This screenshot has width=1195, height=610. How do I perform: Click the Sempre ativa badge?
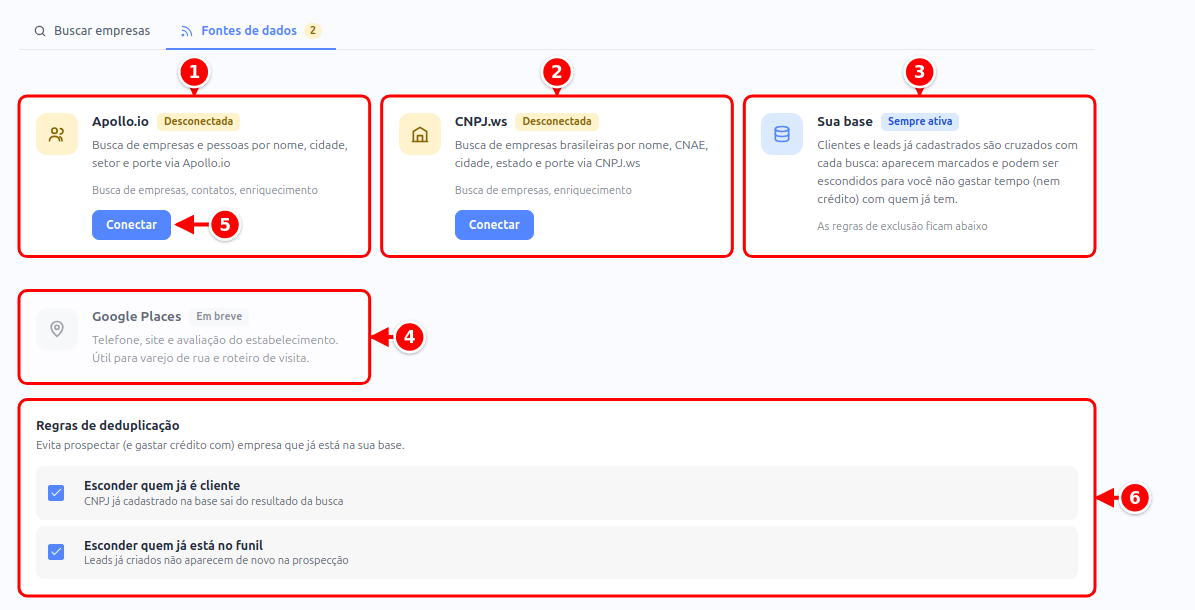tap(920, 121)
